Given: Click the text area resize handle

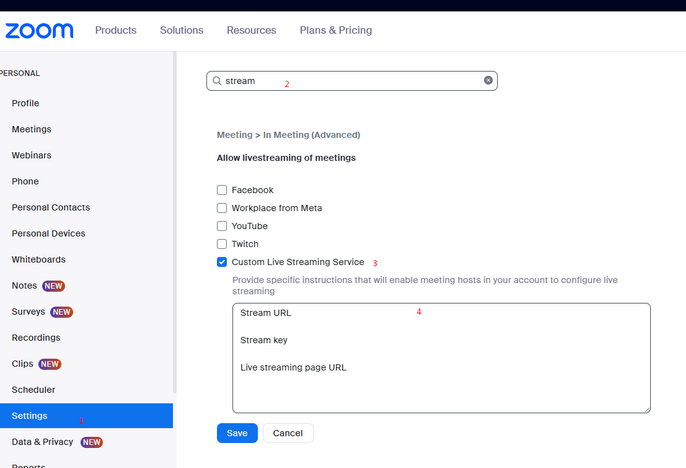Looking at the screenshot, I should tap(647, 409).
